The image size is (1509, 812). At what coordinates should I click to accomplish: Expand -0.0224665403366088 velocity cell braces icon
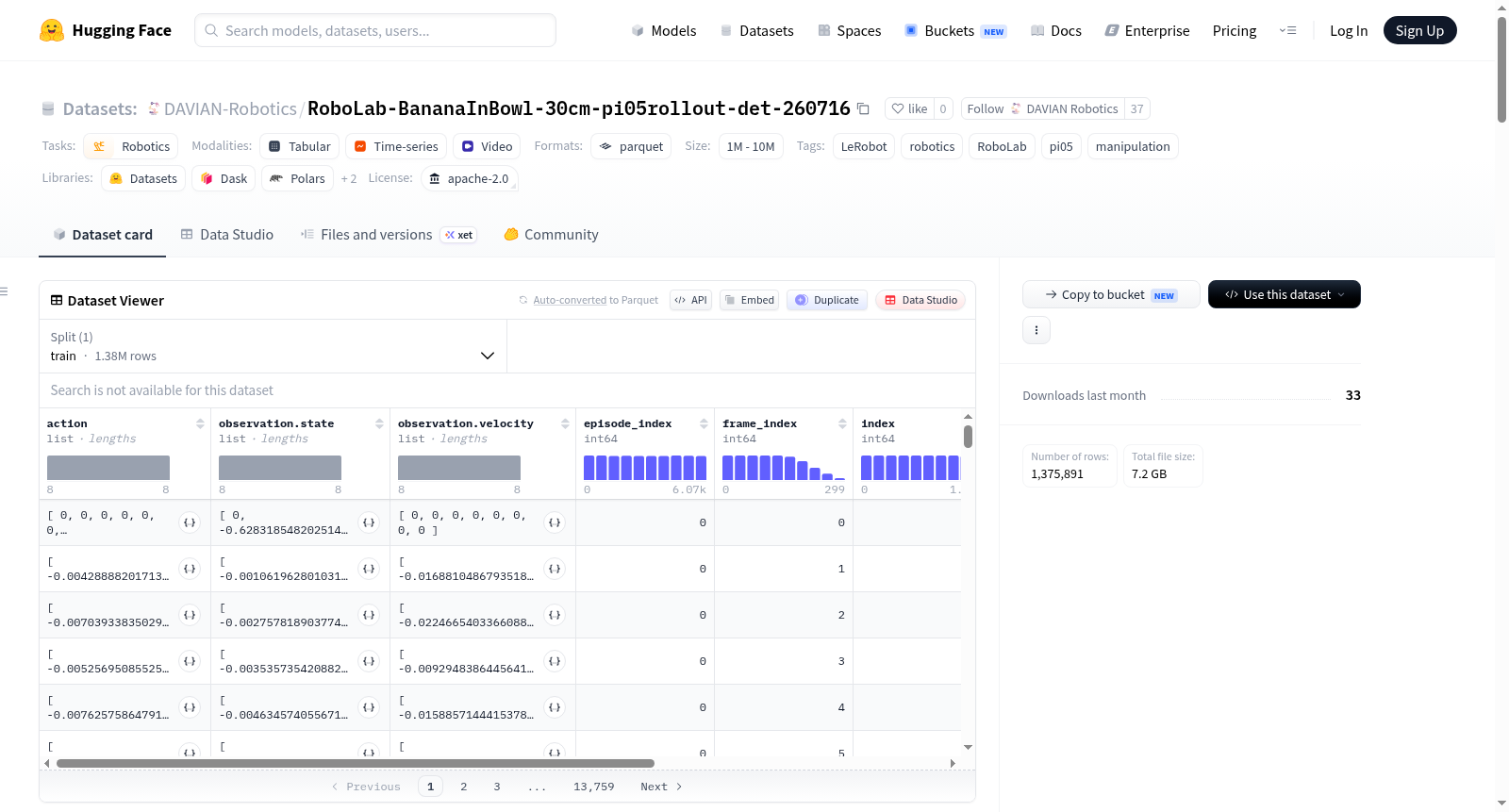(x=555, y=615)
